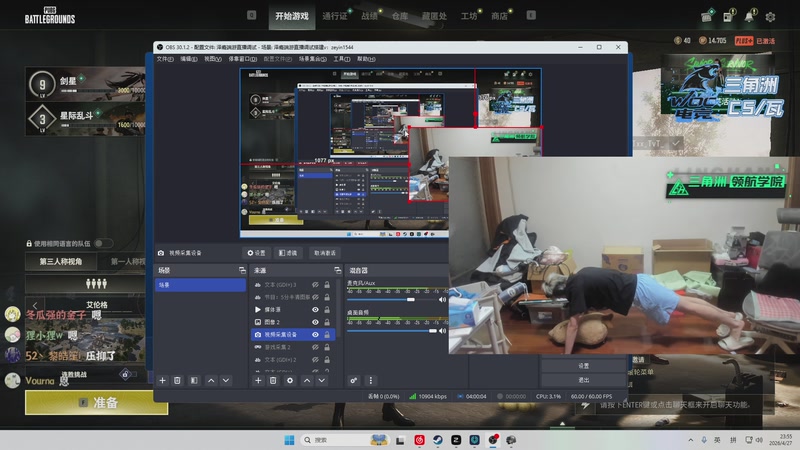Move selected scene up with chevron
Viewport: 800px width, 450px height.
pyautogui.click(x=211, y=381)
